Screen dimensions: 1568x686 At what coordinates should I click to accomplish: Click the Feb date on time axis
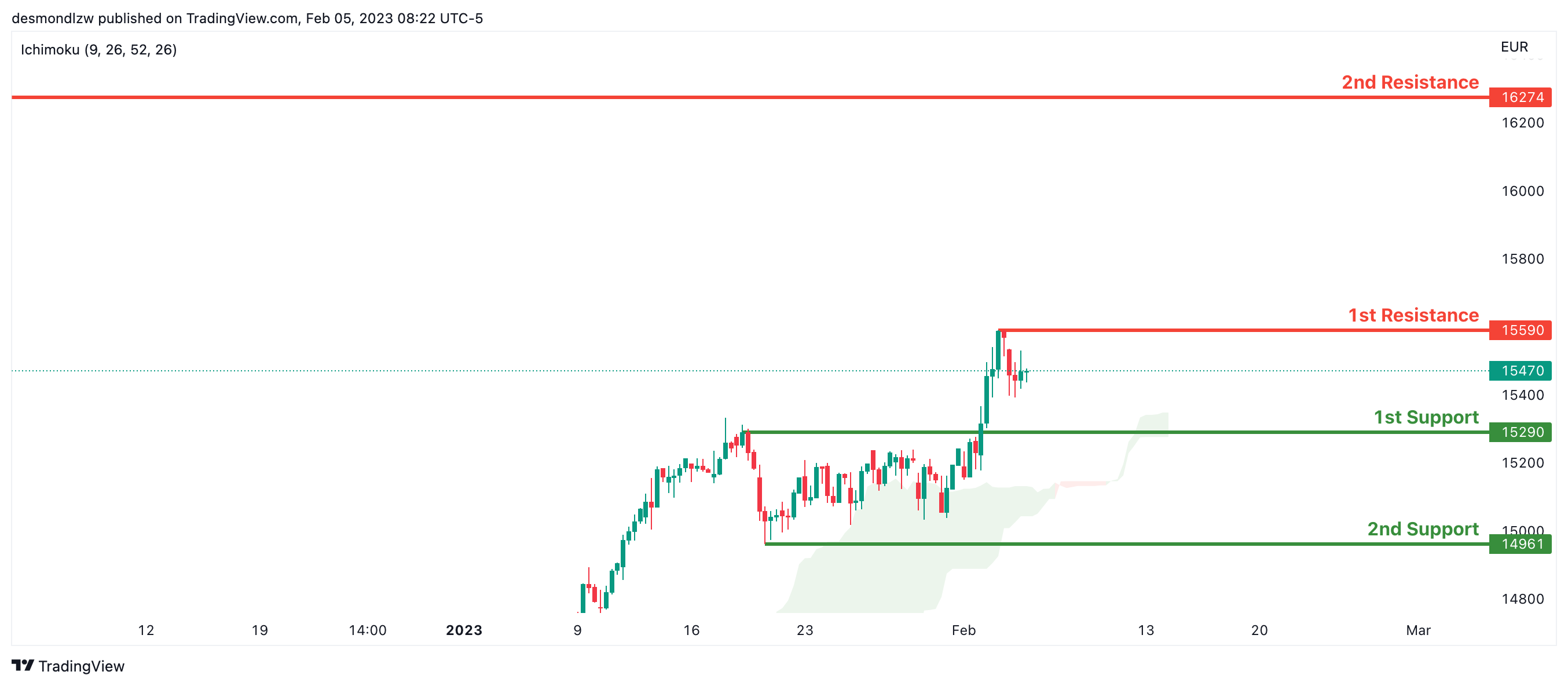pyautogui.click(x=963, y=630)
